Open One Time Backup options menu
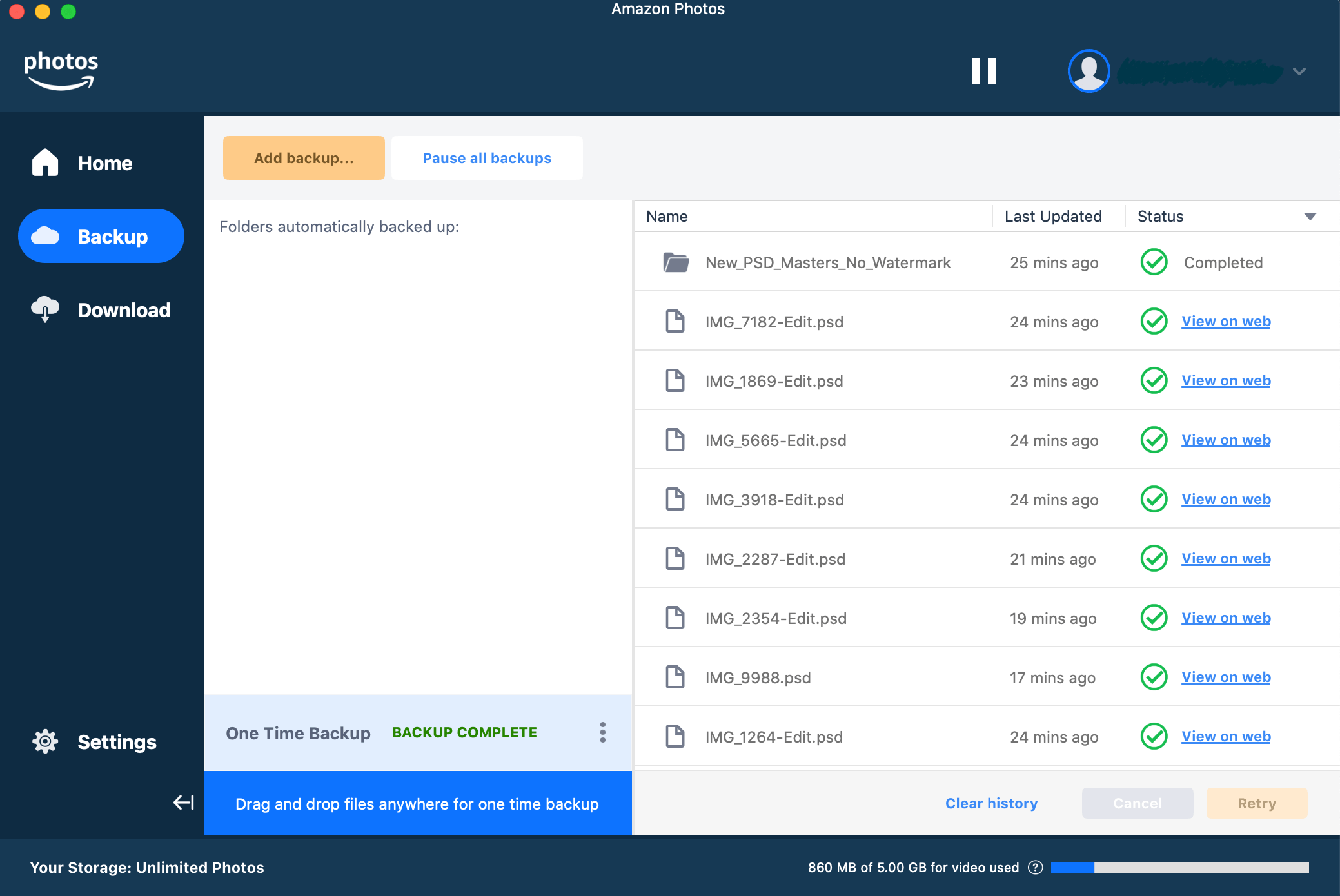1340x896 pixels. coord(602,732)
